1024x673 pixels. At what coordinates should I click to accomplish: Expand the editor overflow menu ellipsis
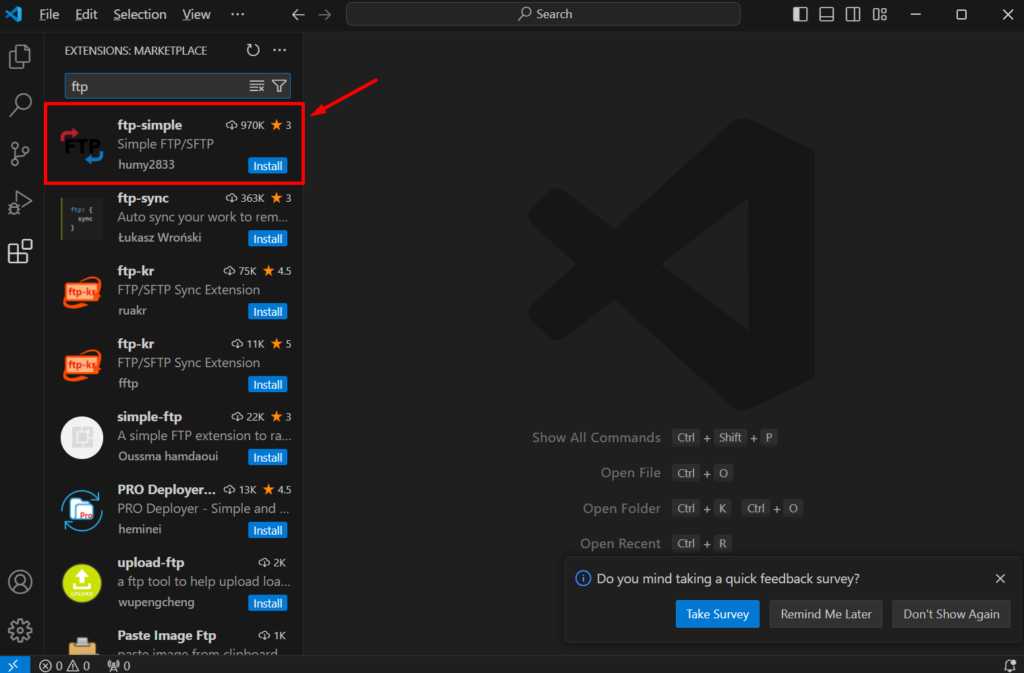pos(237,14)
